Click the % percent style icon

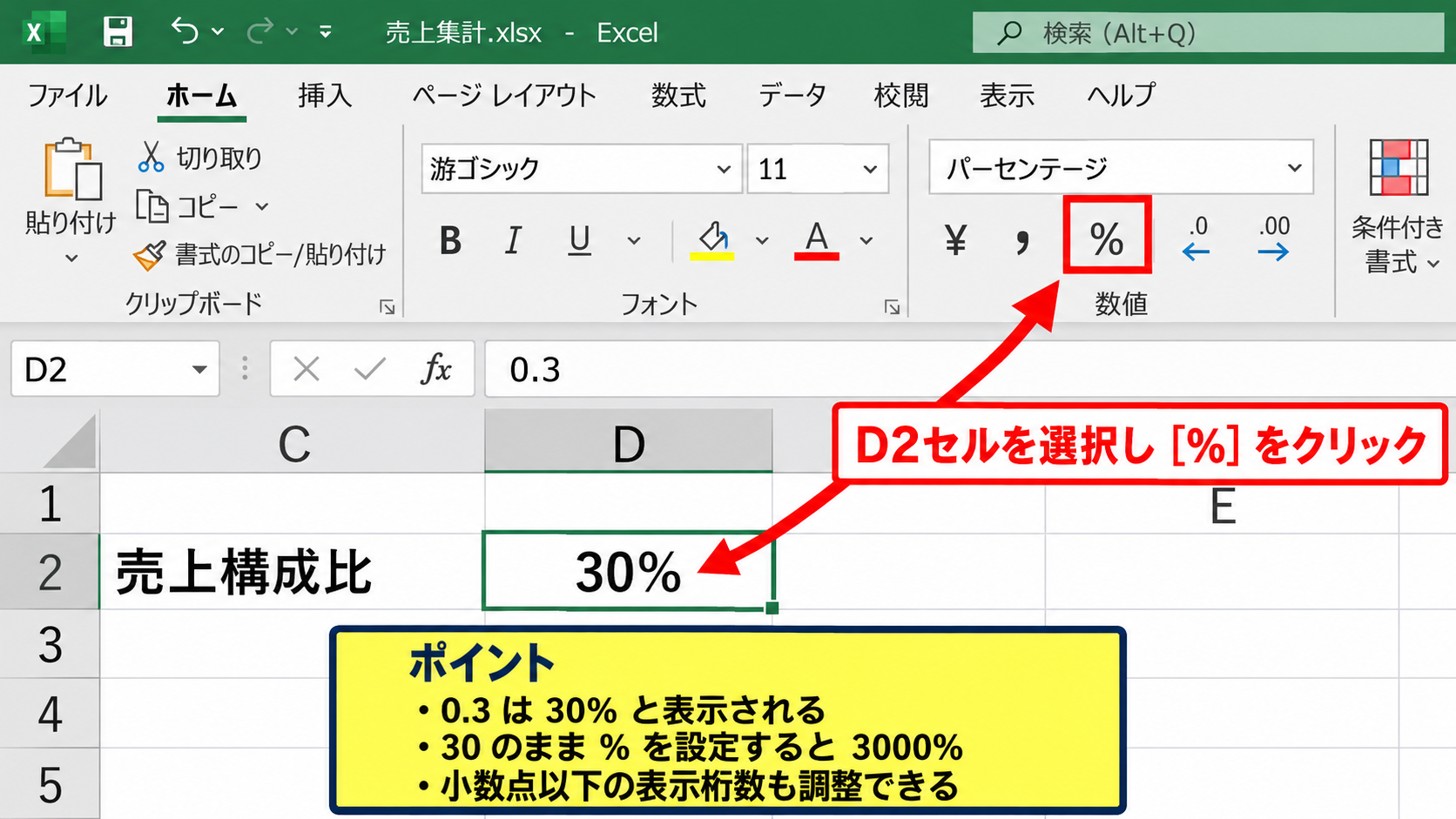click(x=1107, y=238)
